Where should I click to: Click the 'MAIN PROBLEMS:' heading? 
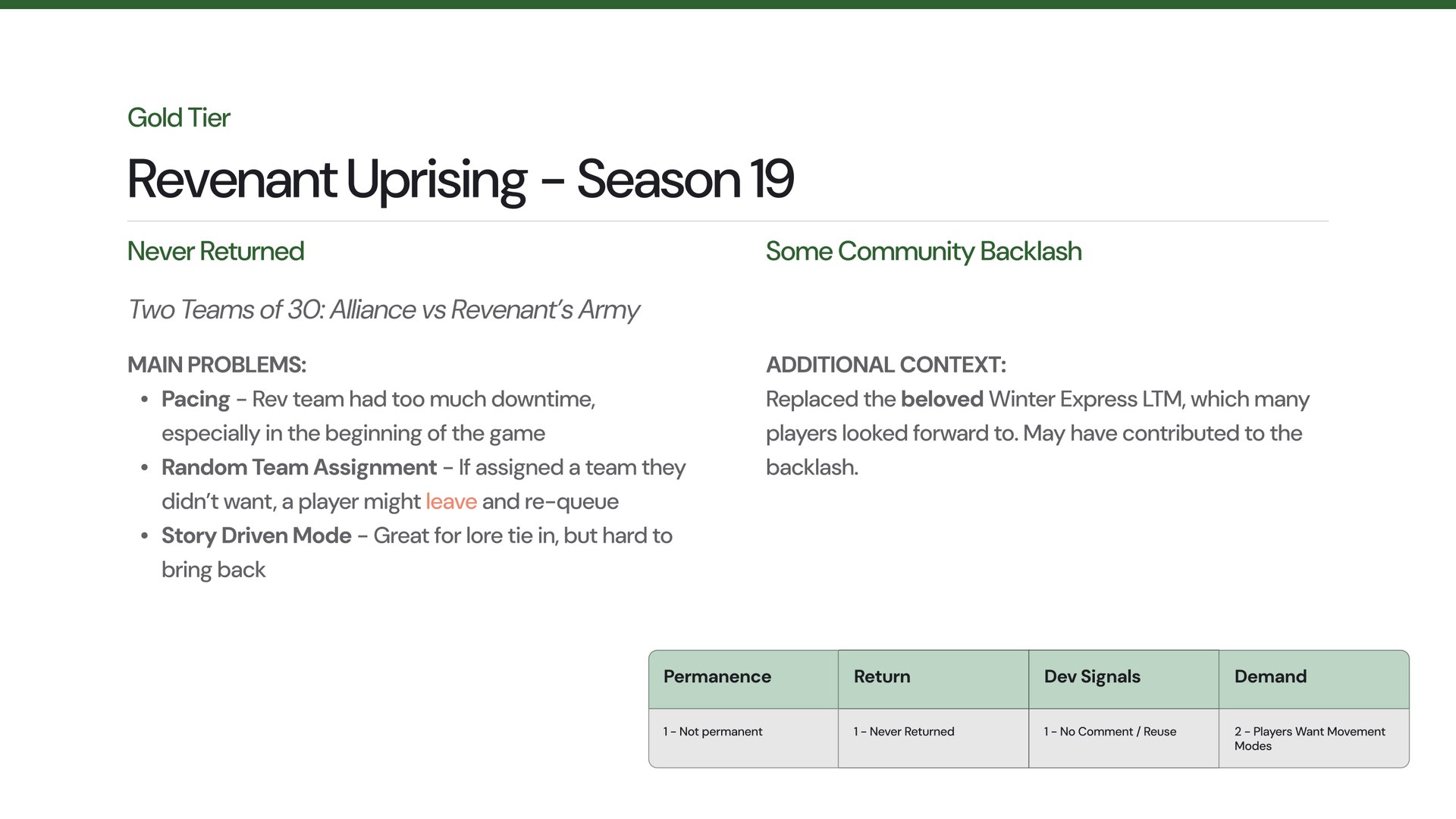coord(217,365)
